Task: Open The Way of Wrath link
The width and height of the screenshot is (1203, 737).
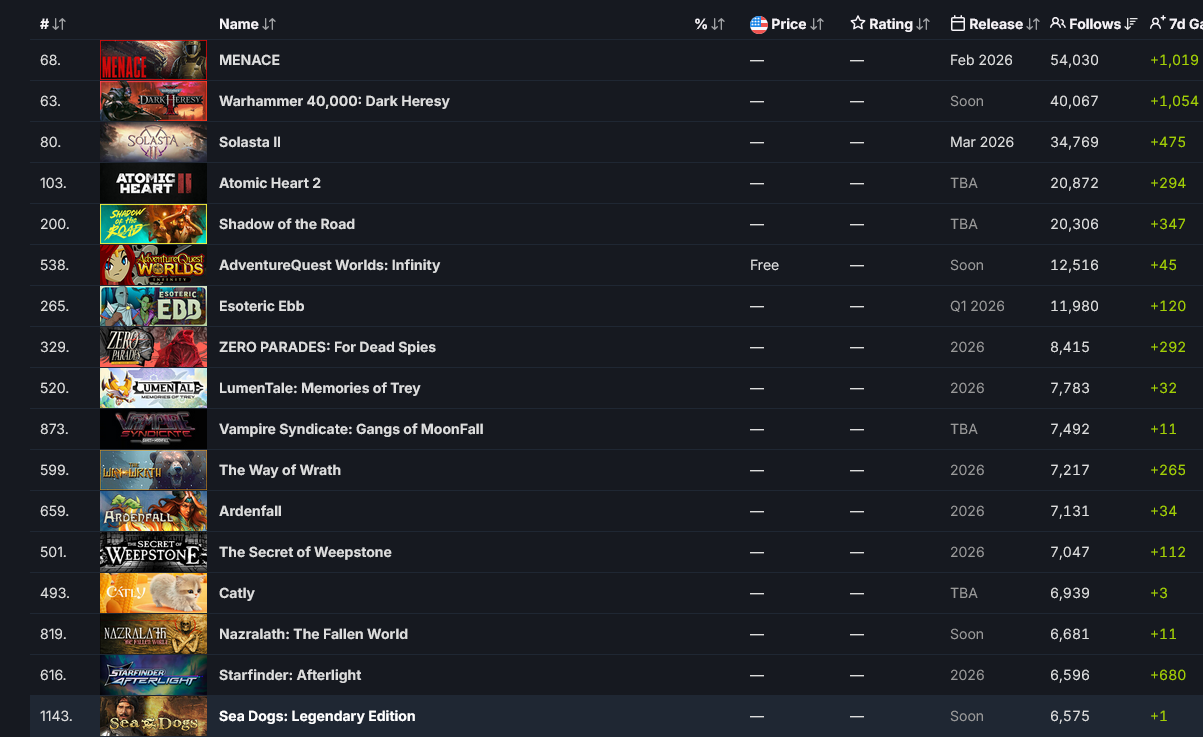Action: point(280,470)
